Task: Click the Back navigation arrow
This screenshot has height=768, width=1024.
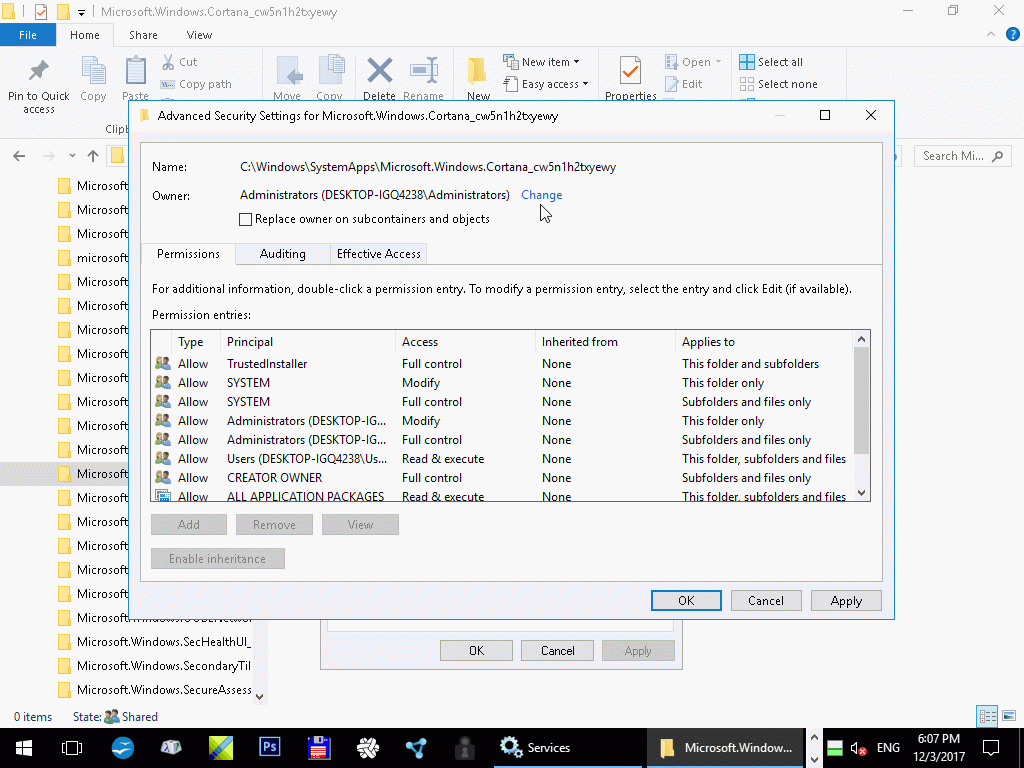Action: (x=20, y=156)
